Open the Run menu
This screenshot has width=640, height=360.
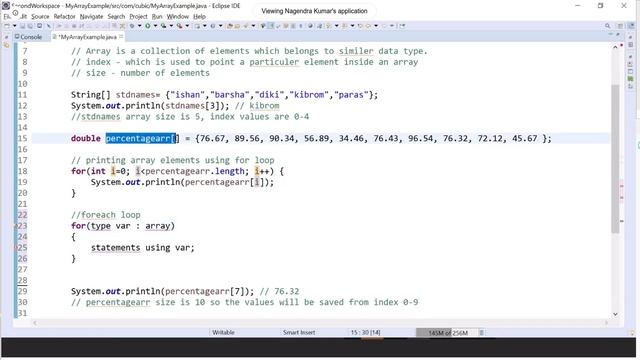pyautogui.click(x=157, y=16)
